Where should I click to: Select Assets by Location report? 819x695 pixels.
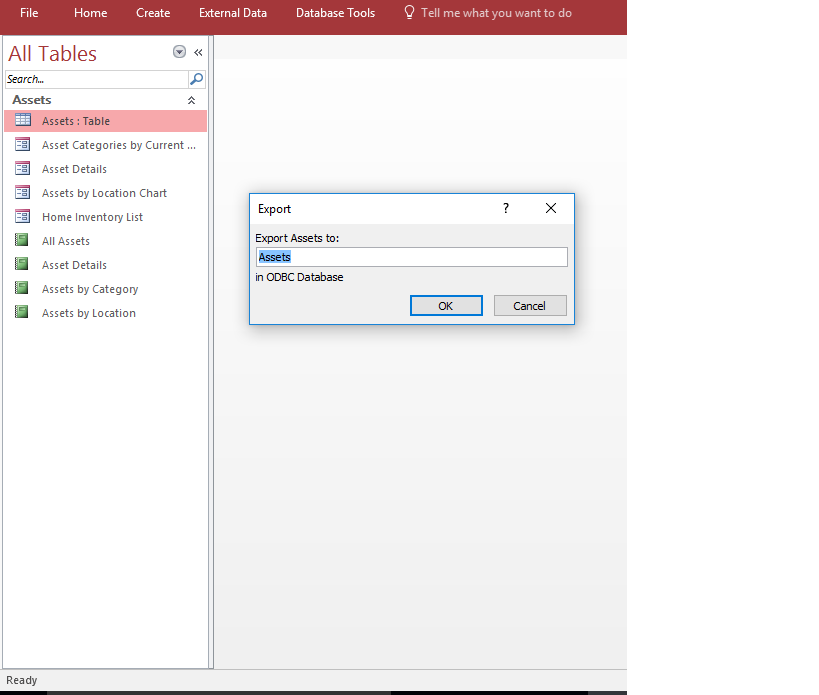pos(106,313)
